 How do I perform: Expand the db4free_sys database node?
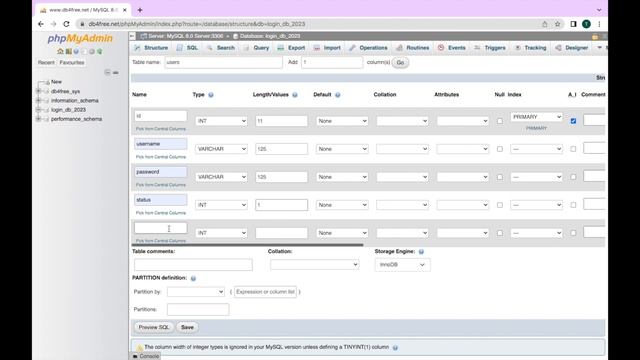tap(38, 91)
